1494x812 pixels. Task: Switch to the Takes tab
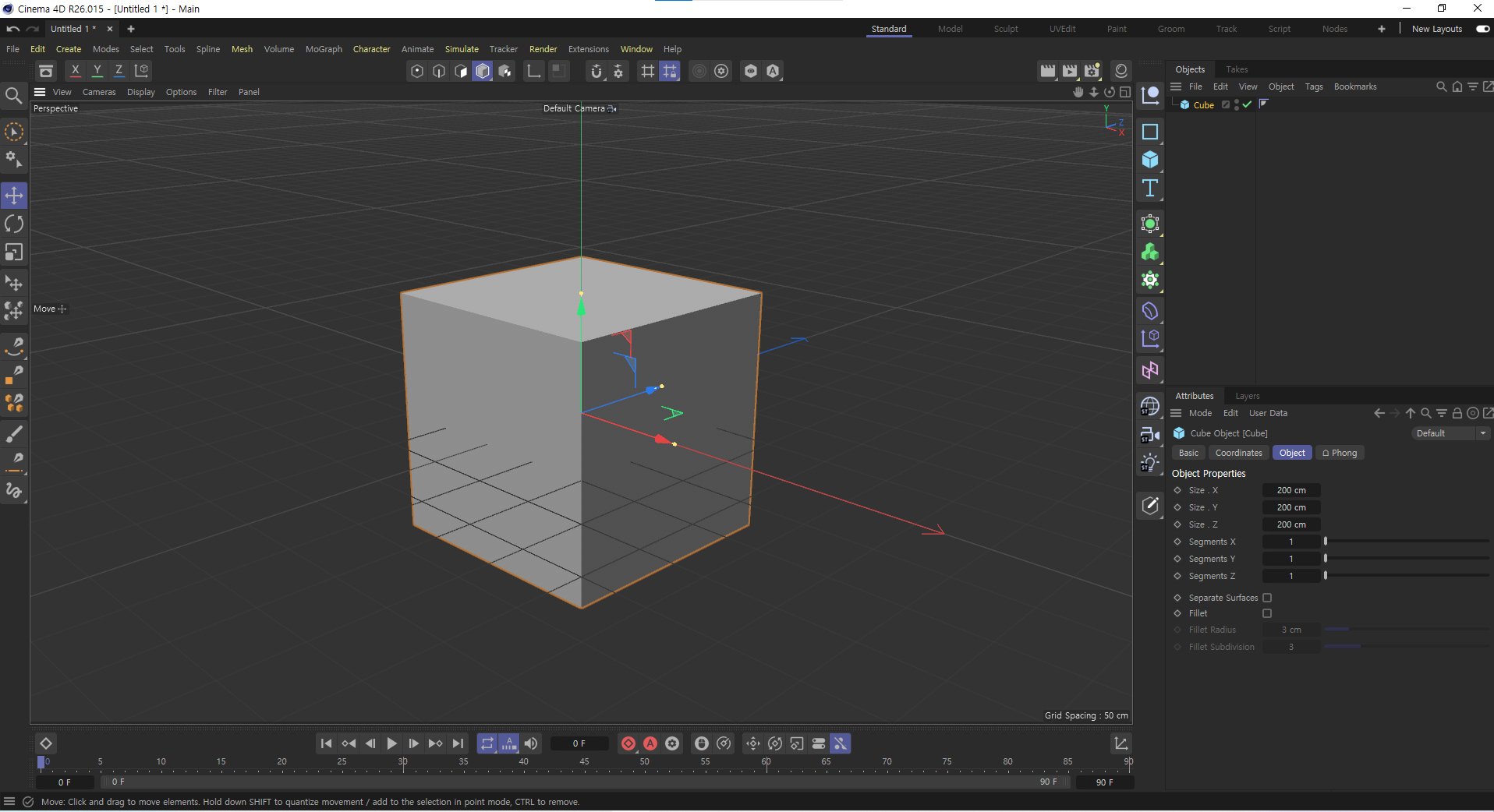coord(1237,69)
